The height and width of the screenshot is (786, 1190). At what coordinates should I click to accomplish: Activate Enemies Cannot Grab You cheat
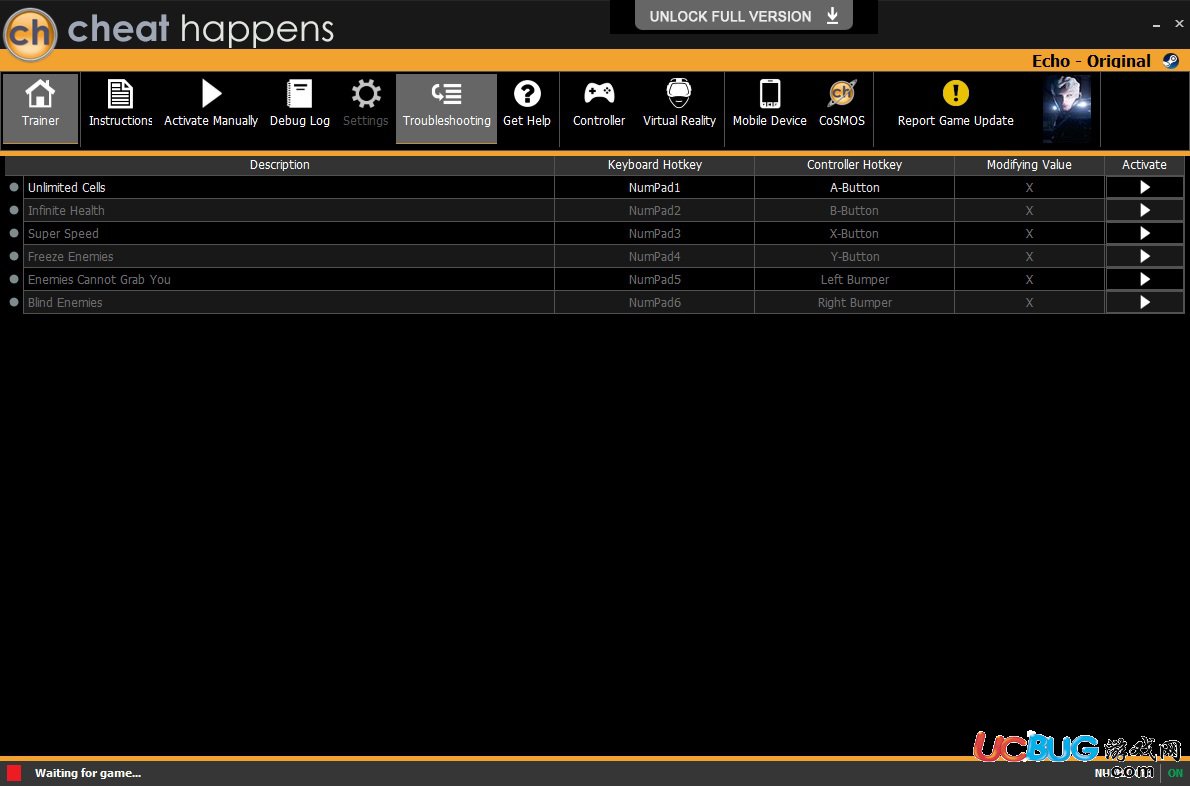[1144, 279]
